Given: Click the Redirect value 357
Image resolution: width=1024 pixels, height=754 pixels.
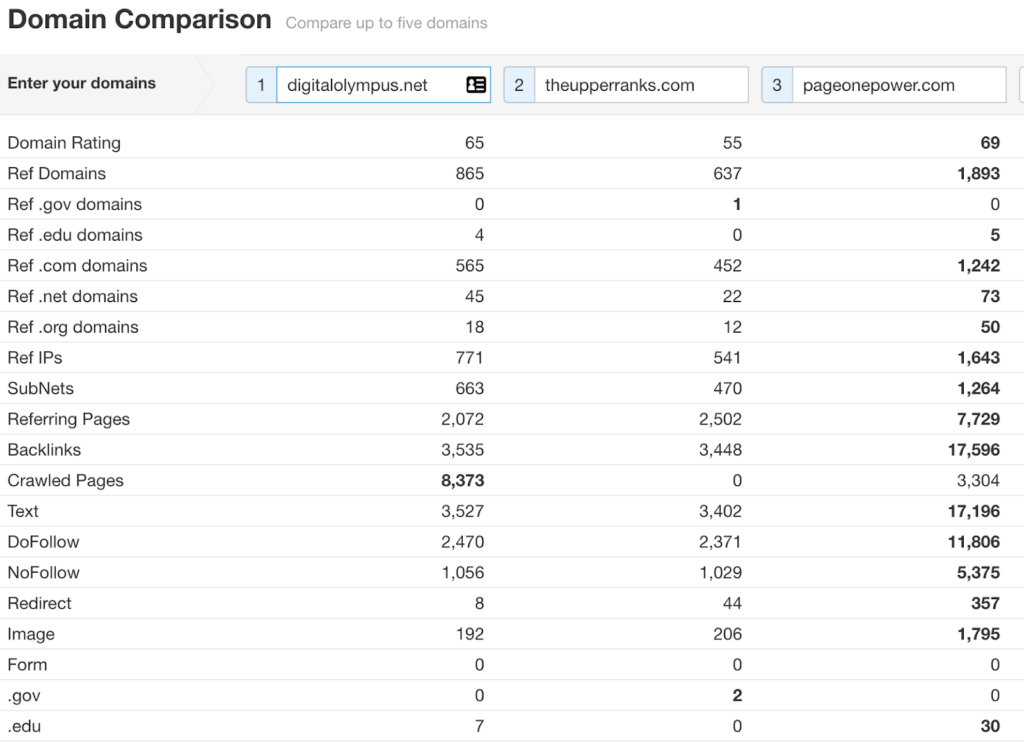Looking at the screenshot, I should (985, 603).
